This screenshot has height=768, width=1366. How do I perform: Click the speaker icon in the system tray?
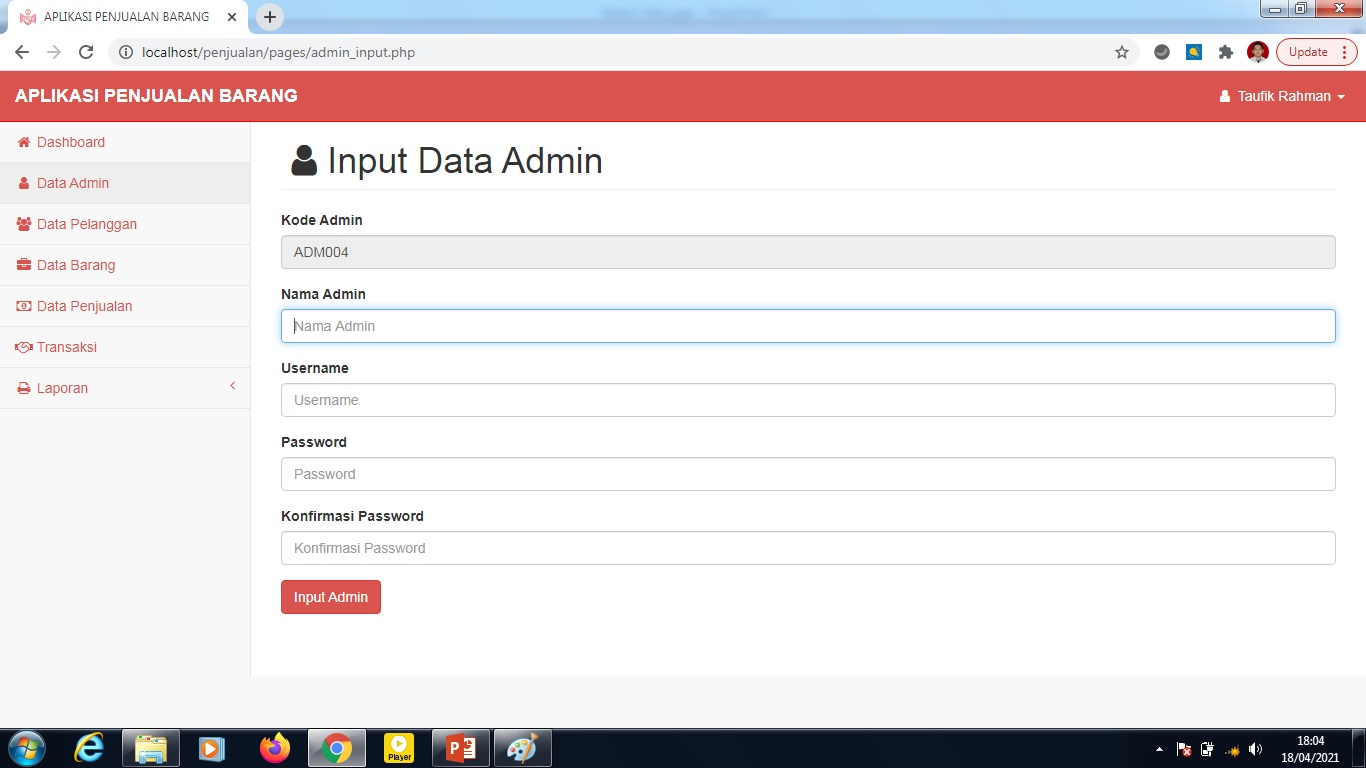(x=1255, y=747)
